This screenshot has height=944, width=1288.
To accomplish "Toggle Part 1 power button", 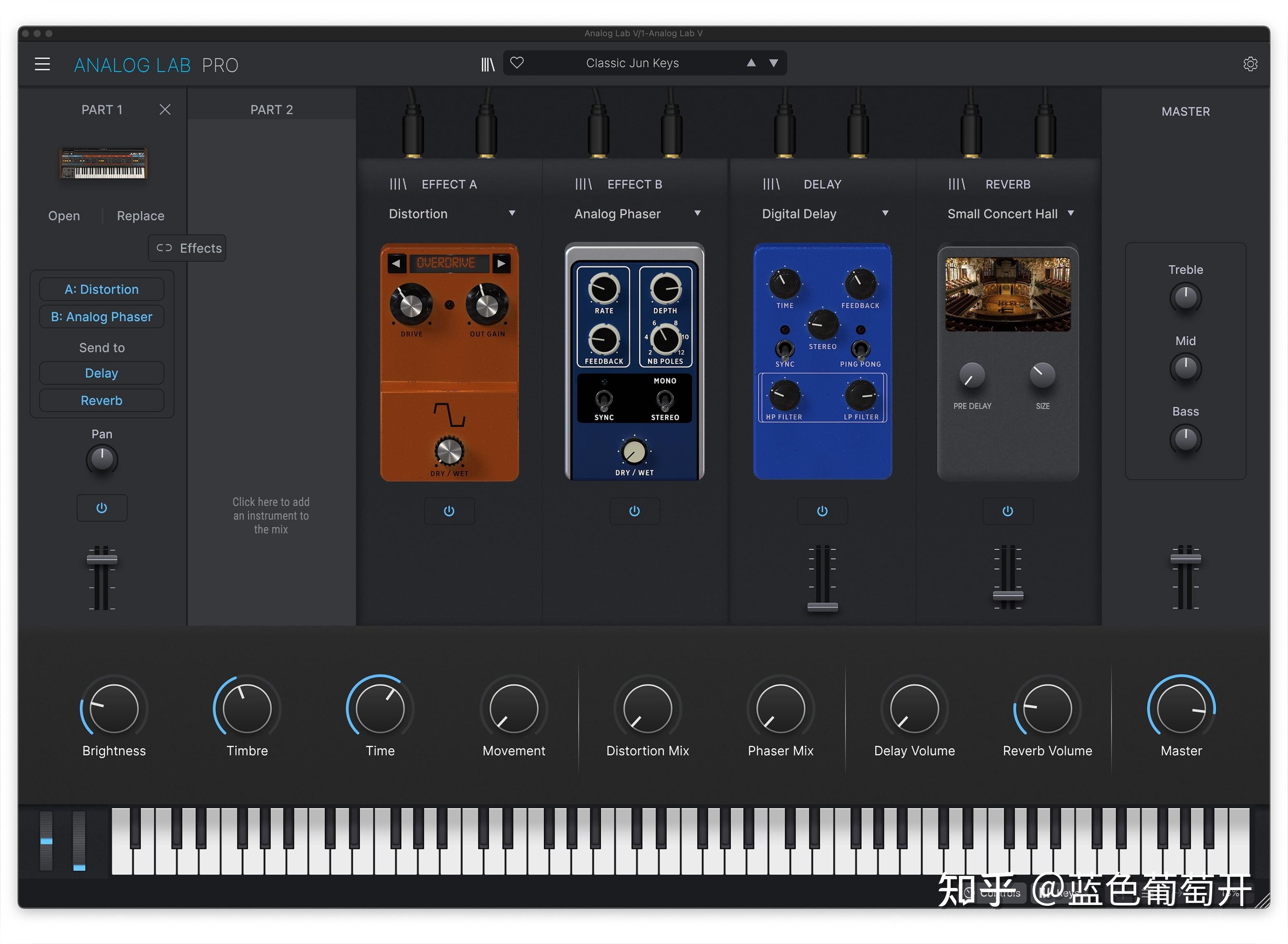I will pyautogui.click(x=102, y=508).
